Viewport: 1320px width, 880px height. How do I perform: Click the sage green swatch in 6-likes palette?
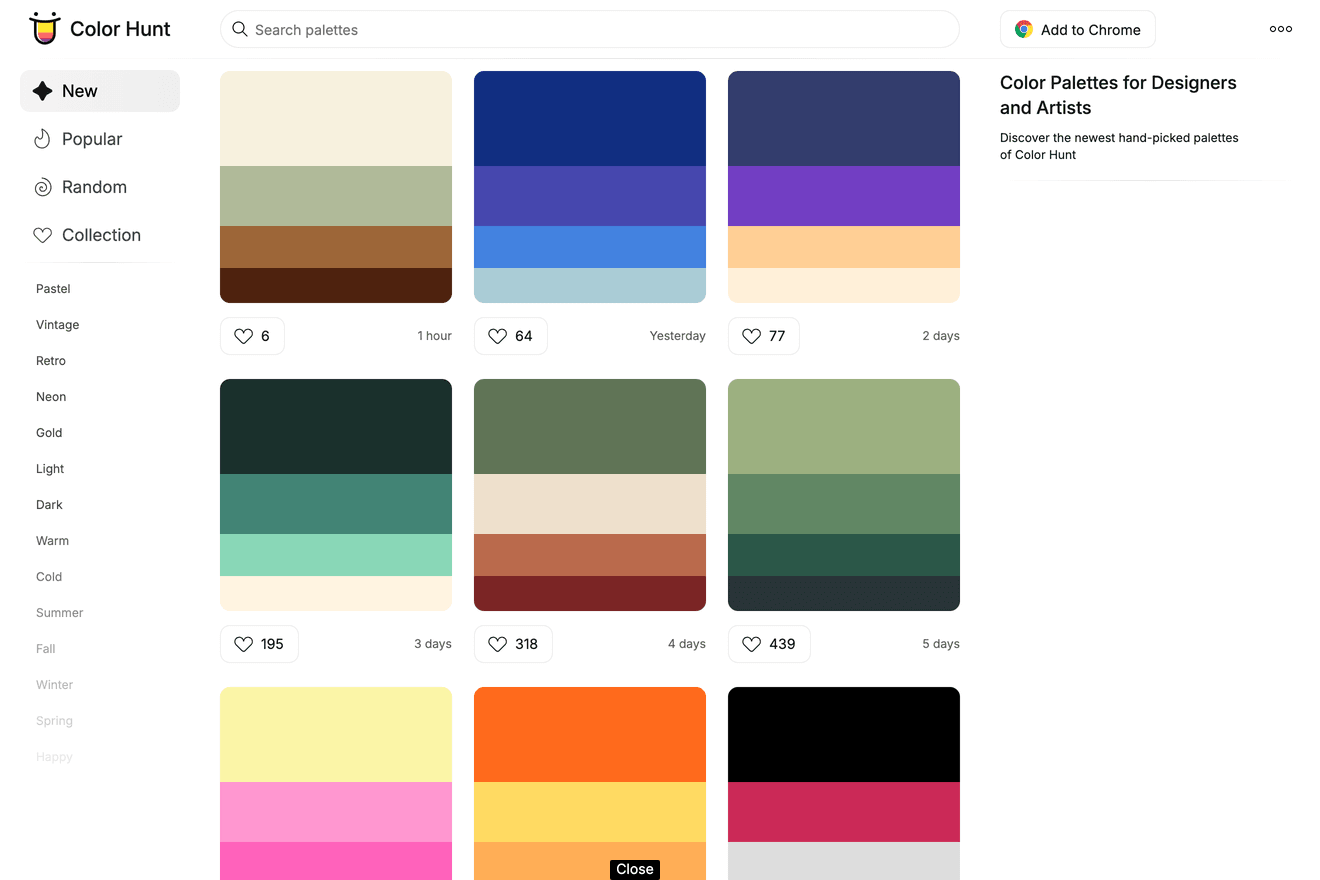point(336,196)
